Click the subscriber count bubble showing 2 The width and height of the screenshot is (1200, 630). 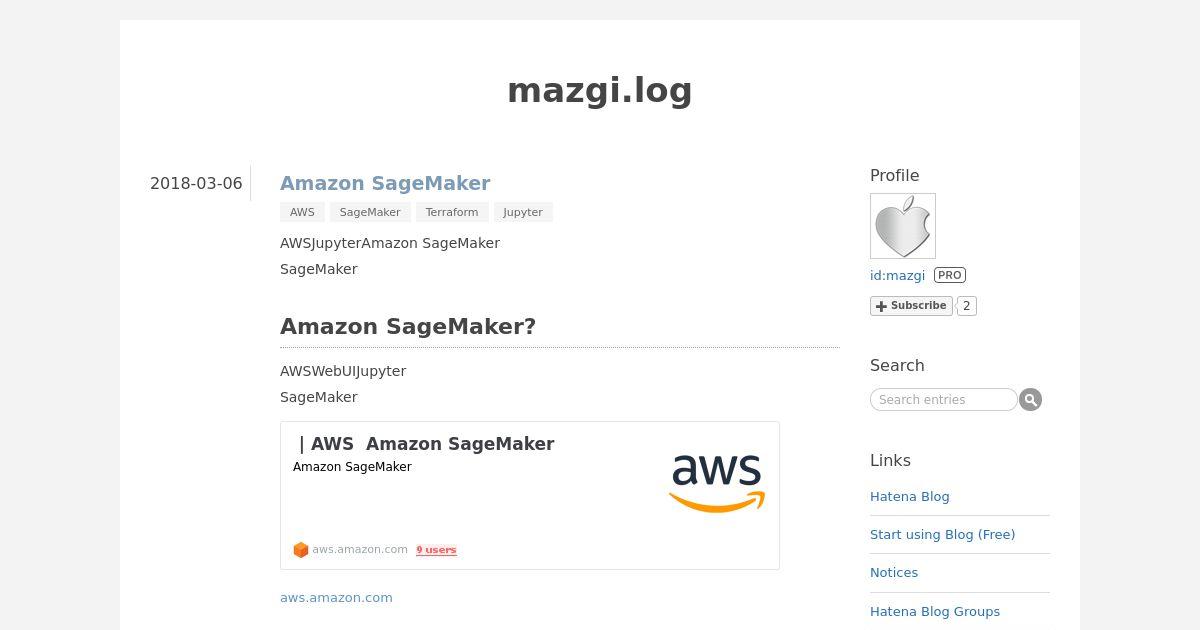(966, 306)
